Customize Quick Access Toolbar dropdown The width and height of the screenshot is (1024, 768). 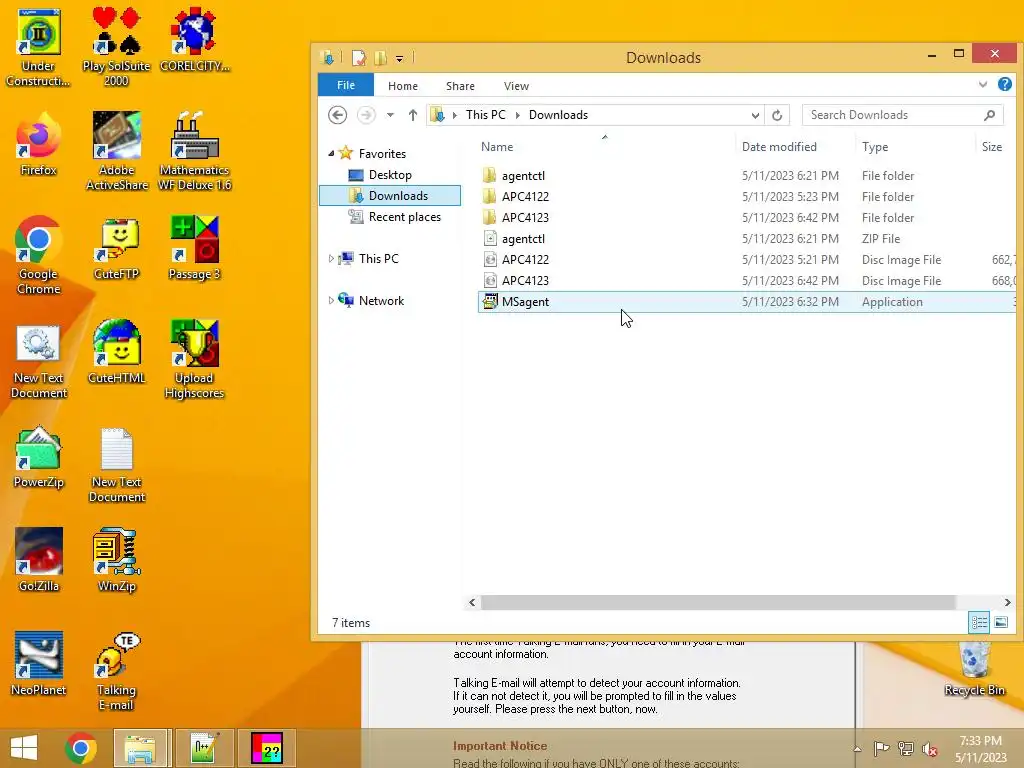click(399, 59)
